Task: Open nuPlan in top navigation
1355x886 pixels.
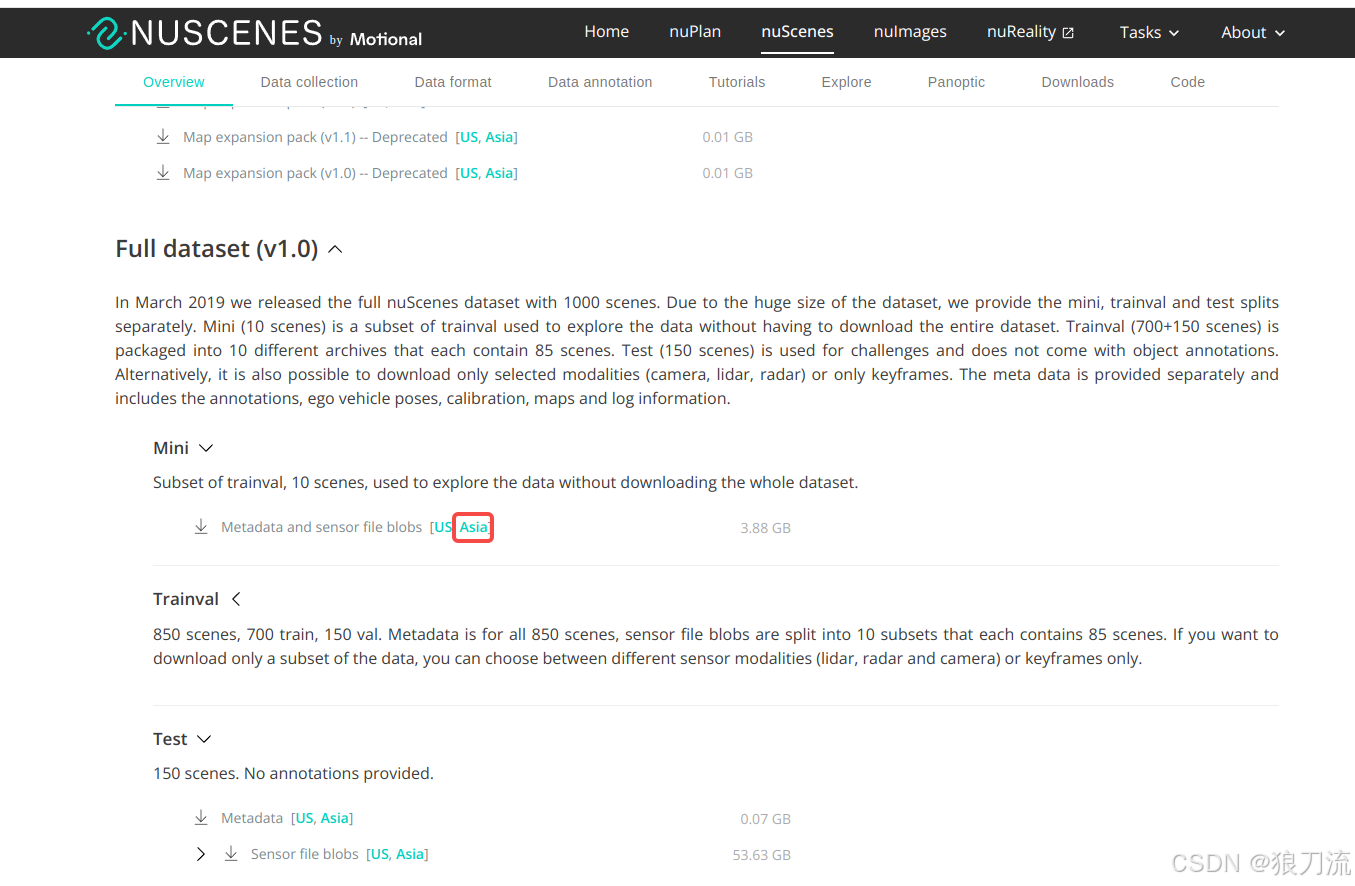Action: coord(695,31)
